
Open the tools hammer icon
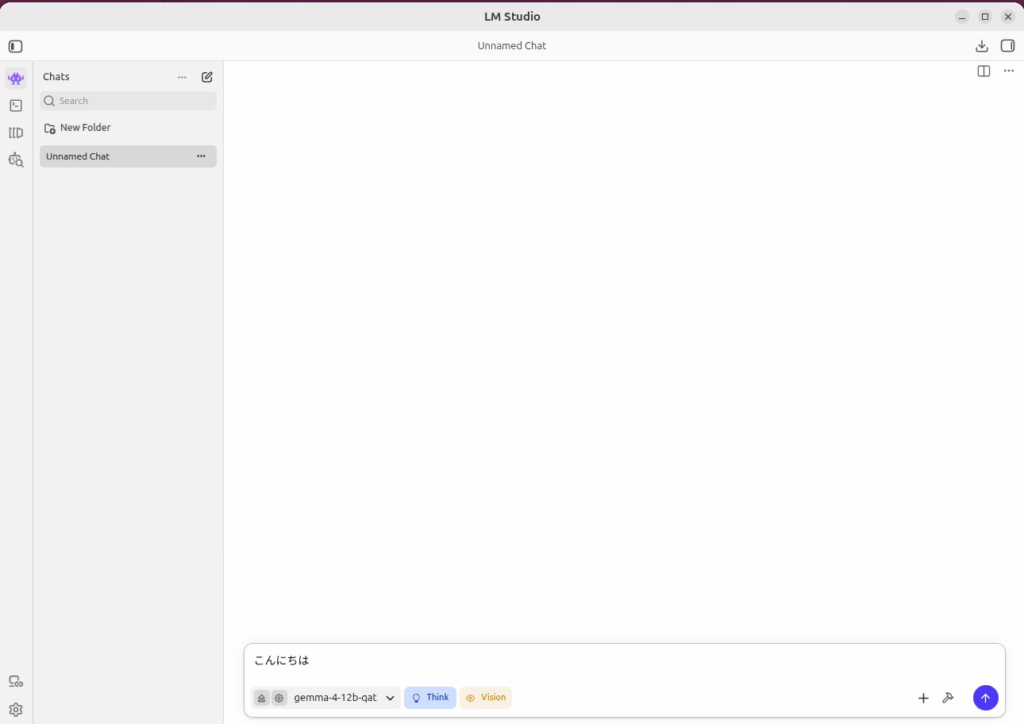948,698
